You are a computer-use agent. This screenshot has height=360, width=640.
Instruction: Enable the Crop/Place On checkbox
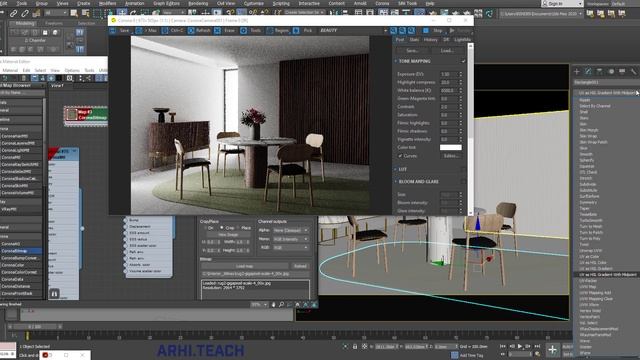[x=206, y=228]
